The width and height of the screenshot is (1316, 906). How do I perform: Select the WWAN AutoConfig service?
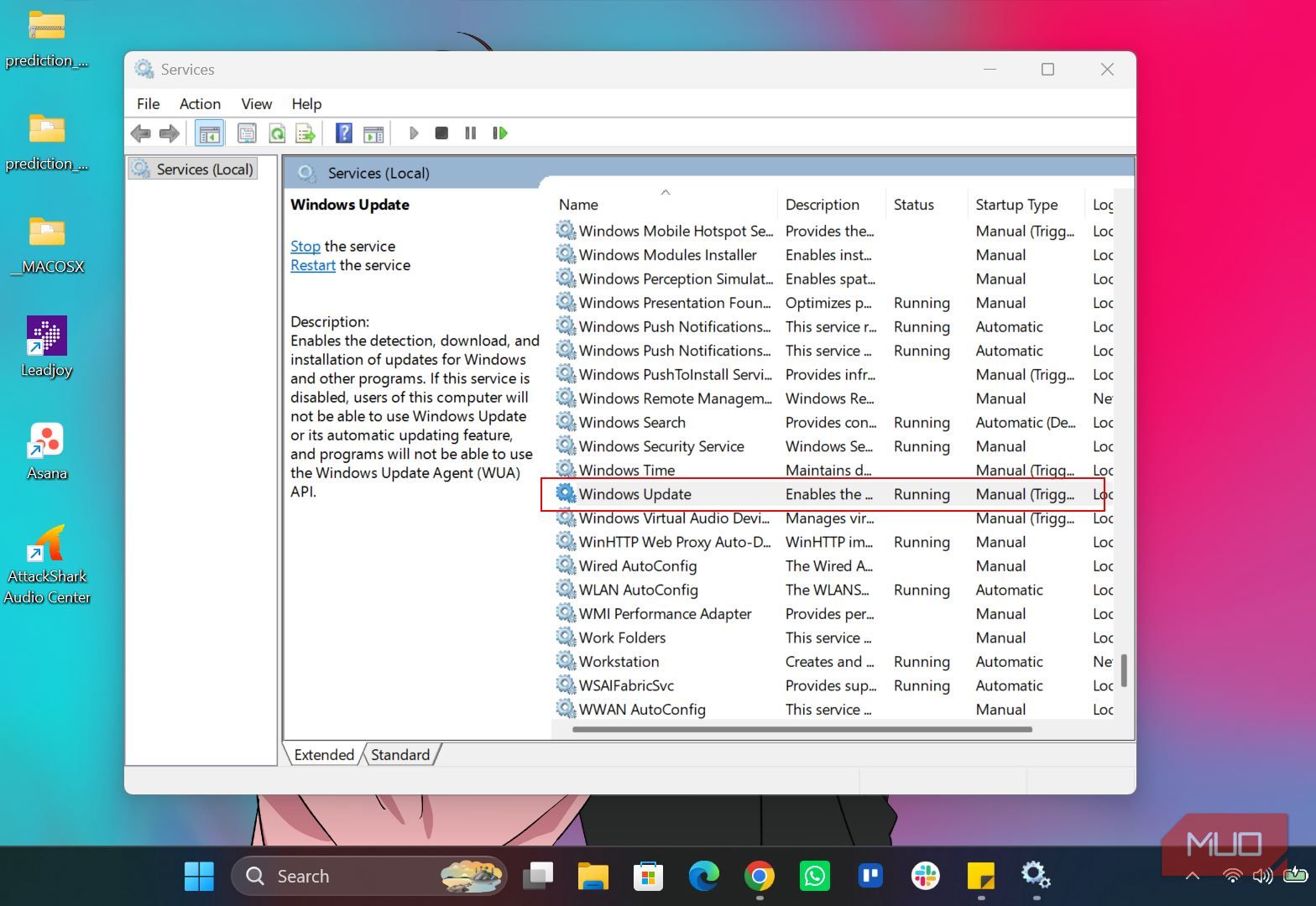click(833, 709)
